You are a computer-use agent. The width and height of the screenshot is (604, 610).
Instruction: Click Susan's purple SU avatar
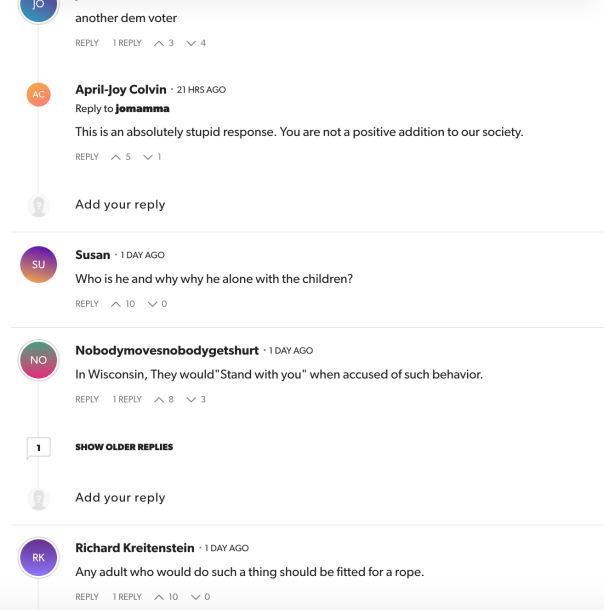[38, 264]
